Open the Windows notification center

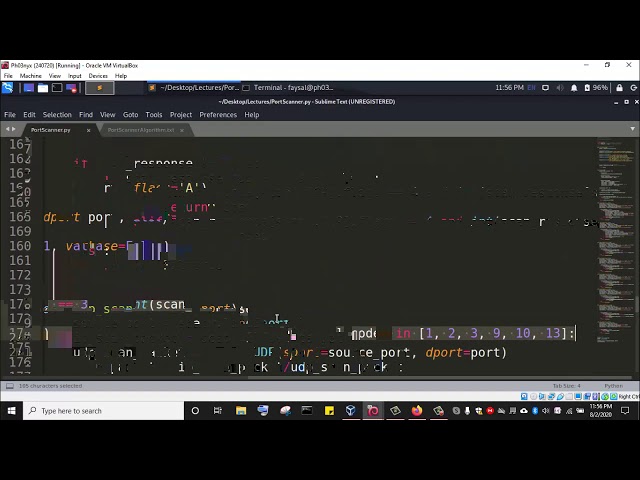[x=625, y=411]
